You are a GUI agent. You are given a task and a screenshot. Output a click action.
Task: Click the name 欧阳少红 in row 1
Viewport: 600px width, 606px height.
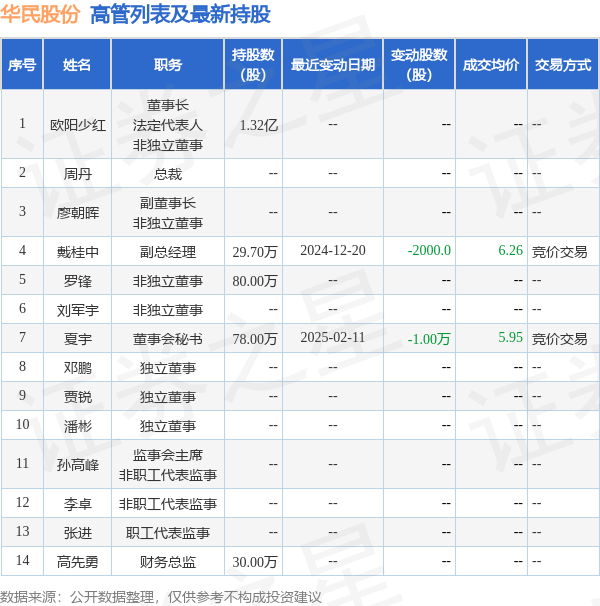77,125
